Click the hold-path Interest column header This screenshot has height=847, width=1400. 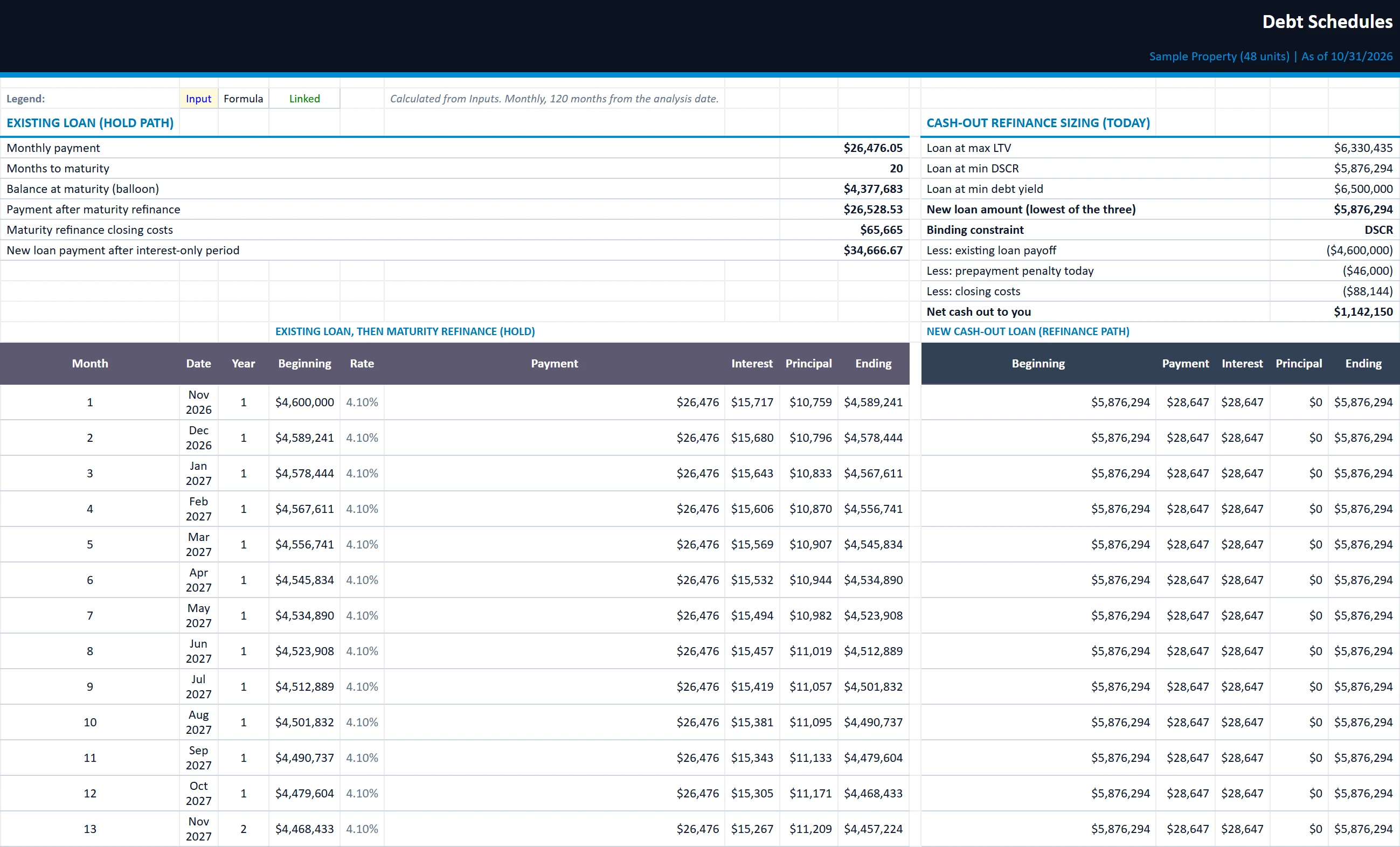point(752,364)
